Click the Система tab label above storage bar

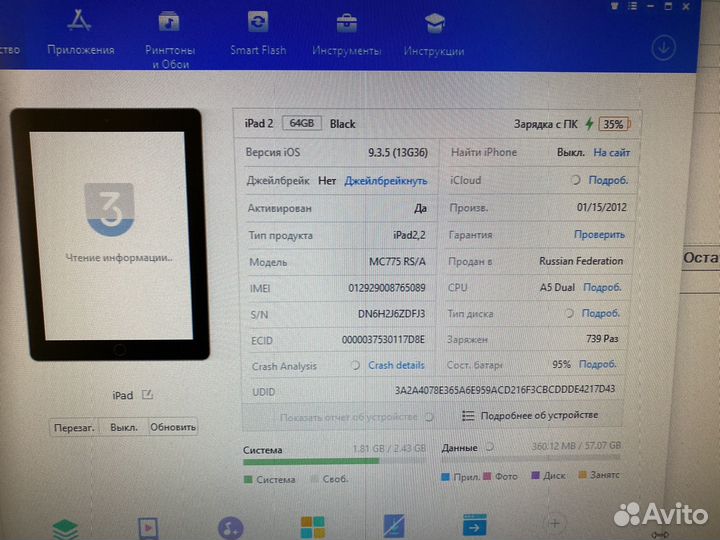tap(262, 450)
